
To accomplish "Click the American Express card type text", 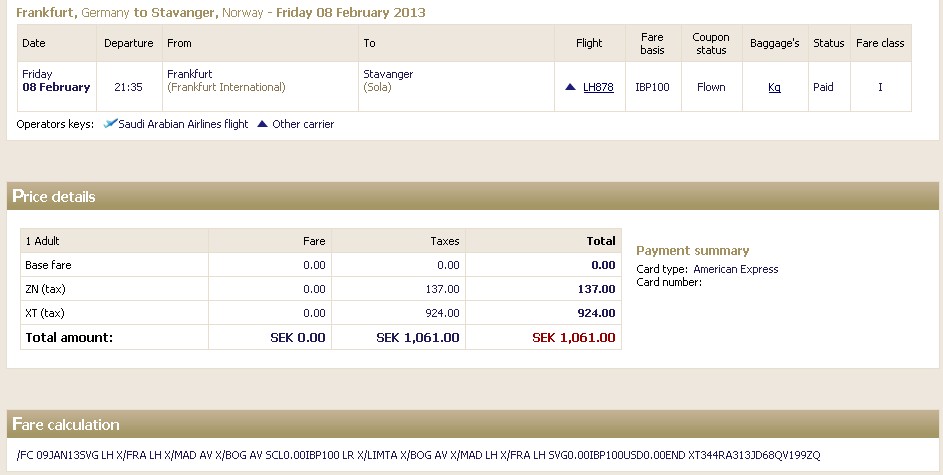I will pyautogui.click(x=735, y=269).
